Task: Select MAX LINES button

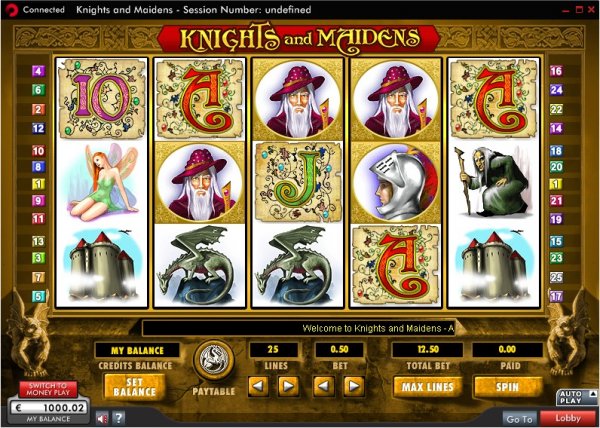Action: [427, 387]
